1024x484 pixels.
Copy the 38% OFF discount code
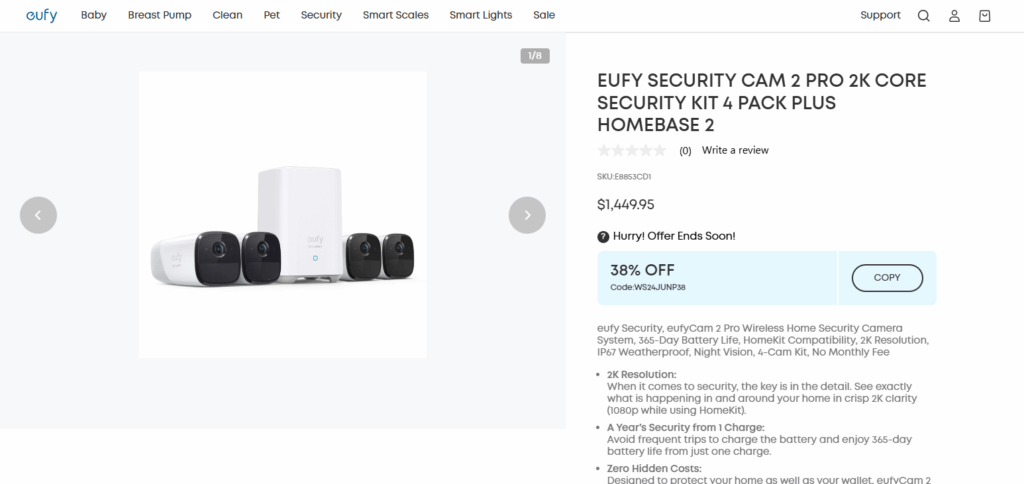coord(887,278)
